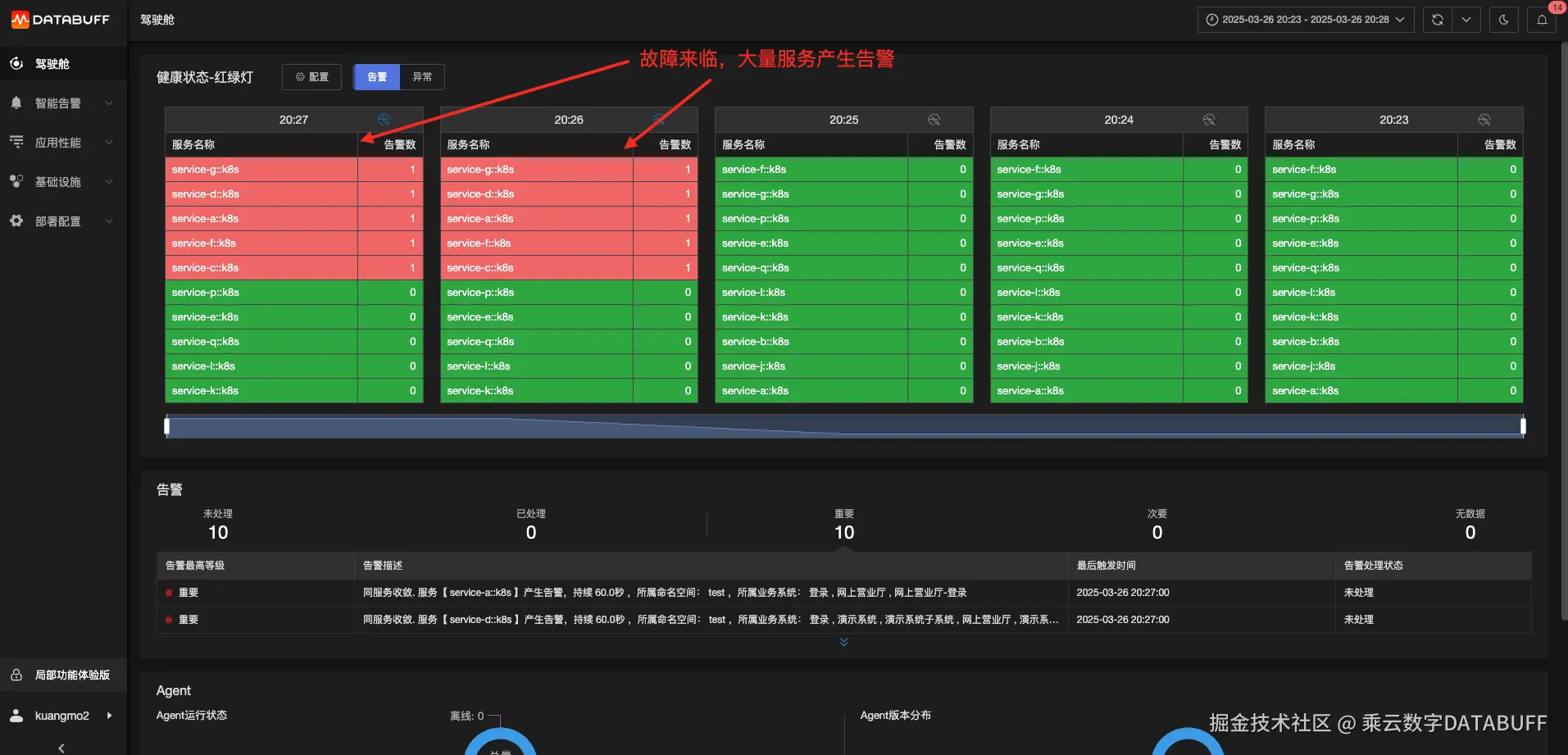Click the 智能告警 bell icon in sidebar
Image resolution: width=1568 pixels, height=755 pixels.
click(16, 103)
